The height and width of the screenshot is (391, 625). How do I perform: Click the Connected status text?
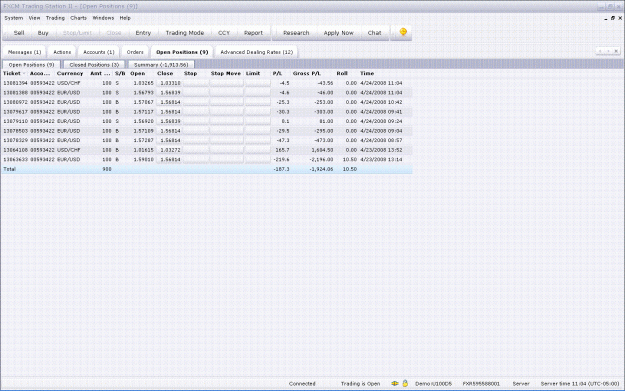302,384
